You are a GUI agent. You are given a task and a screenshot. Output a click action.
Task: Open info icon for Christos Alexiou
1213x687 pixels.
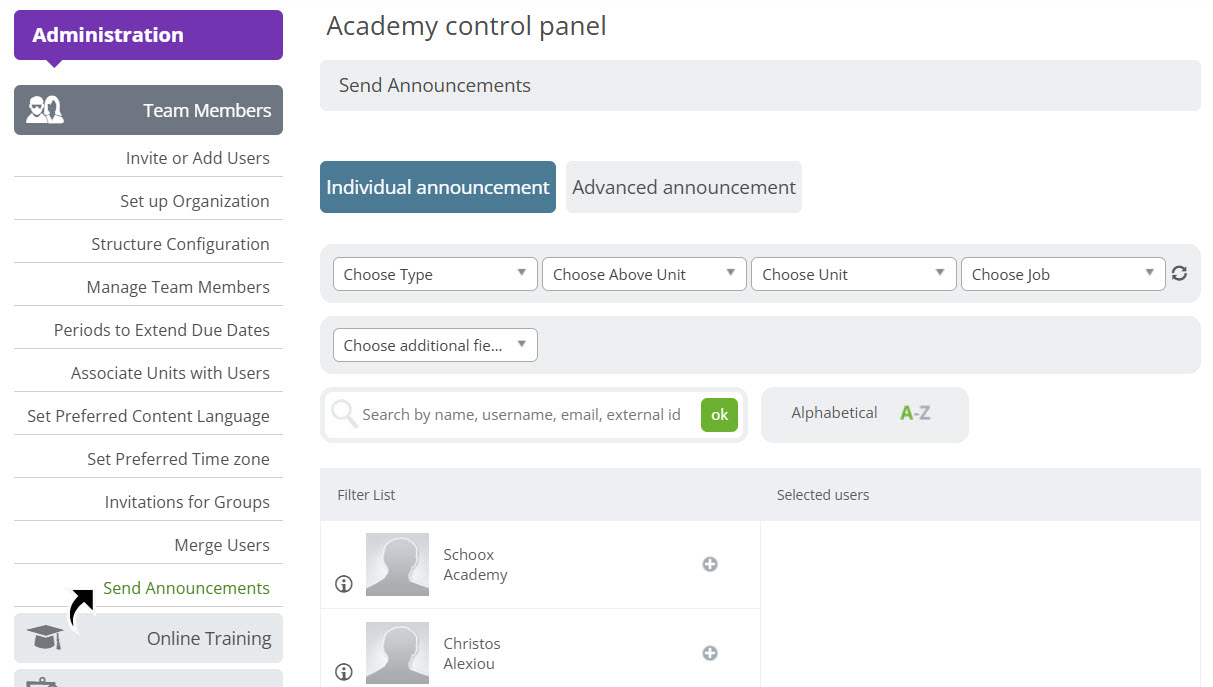pyautogui.click(x=344, y=672)
